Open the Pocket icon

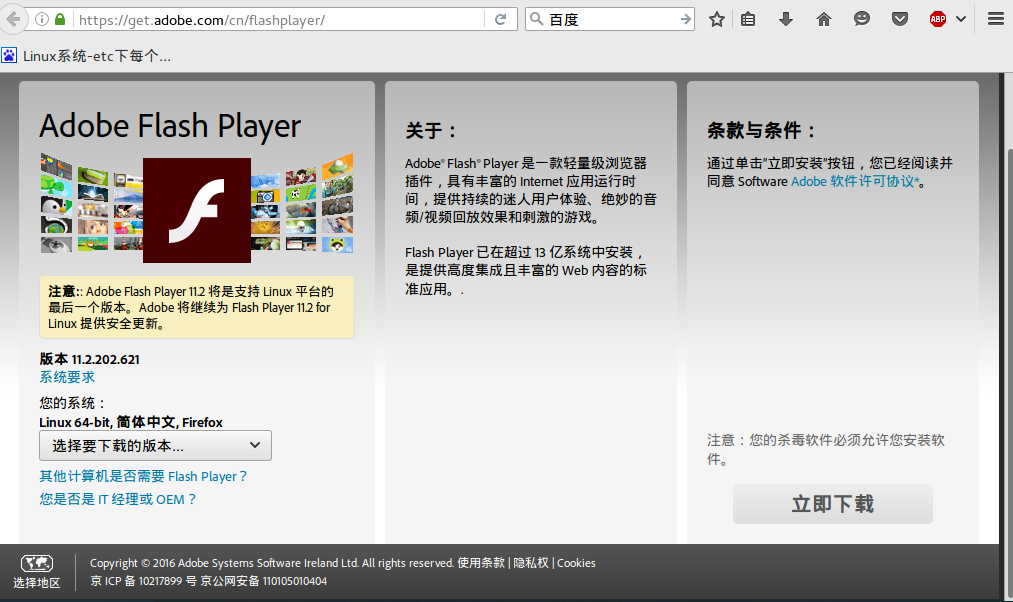900,19
